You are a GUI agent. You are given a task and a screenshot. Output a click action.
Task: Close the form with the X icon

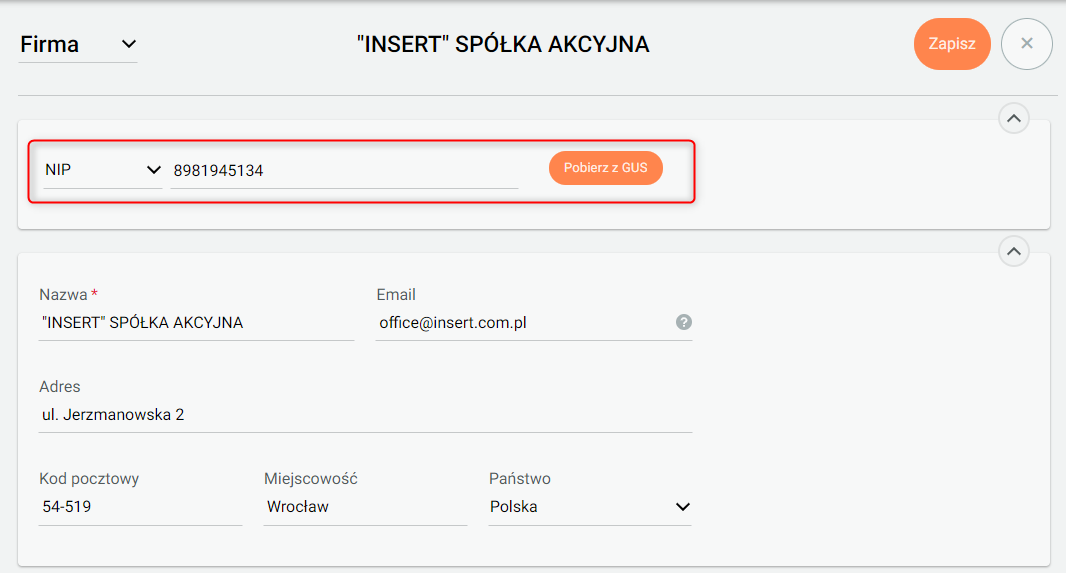coord(1026,44)
